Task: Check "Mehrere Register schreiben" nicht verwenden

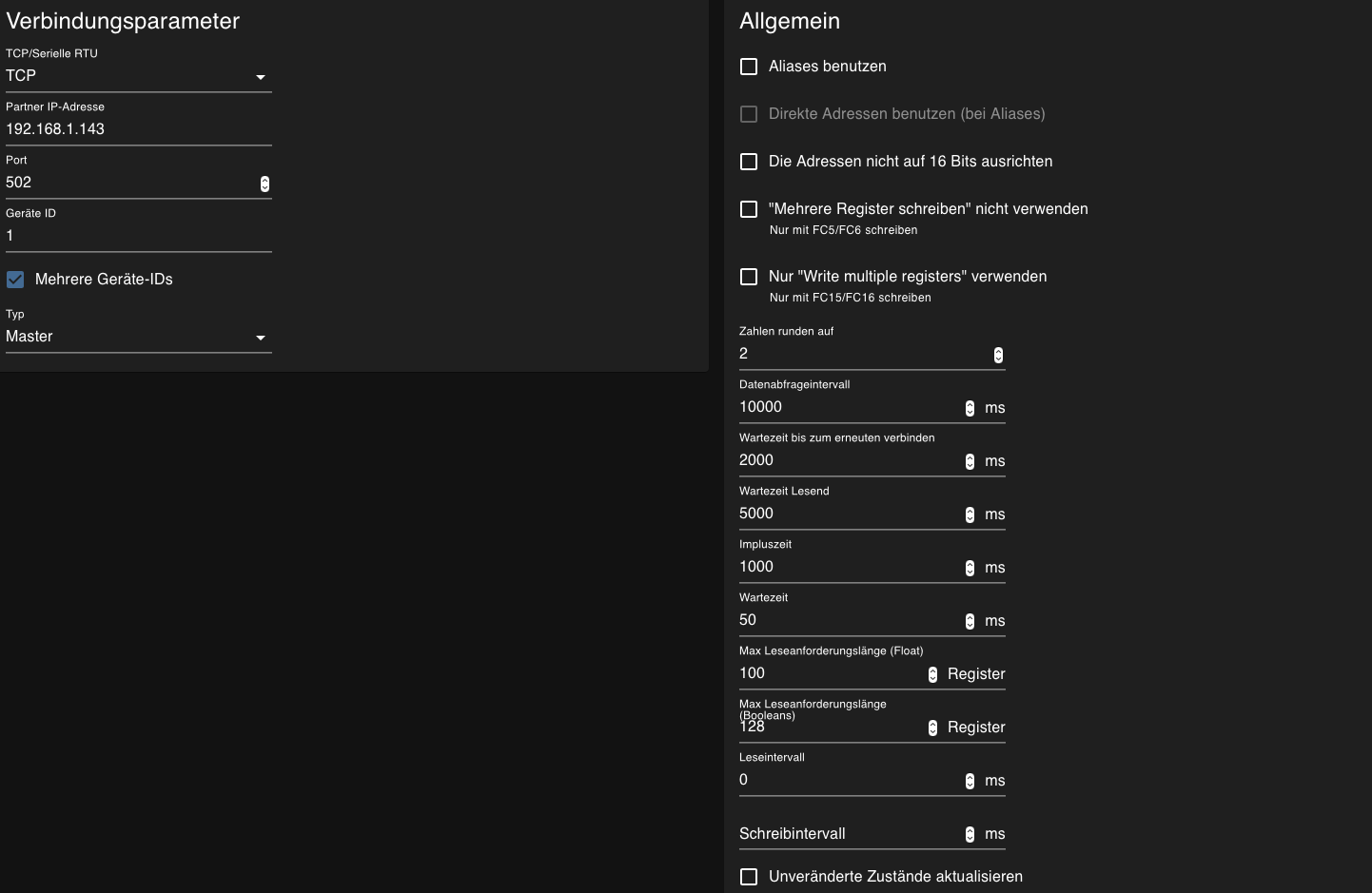Action: point(749,209)
